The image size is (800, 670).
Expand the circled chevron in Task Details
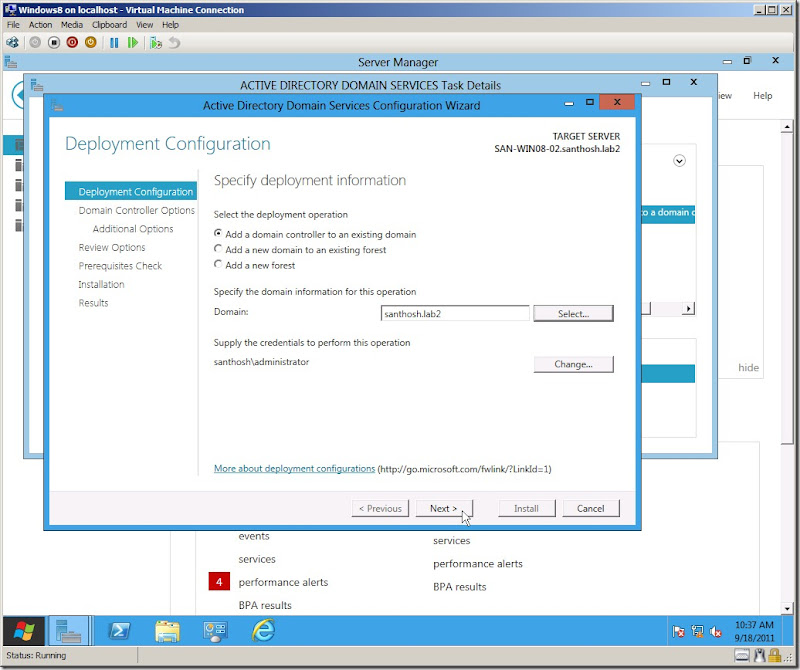tap(679, 161)
